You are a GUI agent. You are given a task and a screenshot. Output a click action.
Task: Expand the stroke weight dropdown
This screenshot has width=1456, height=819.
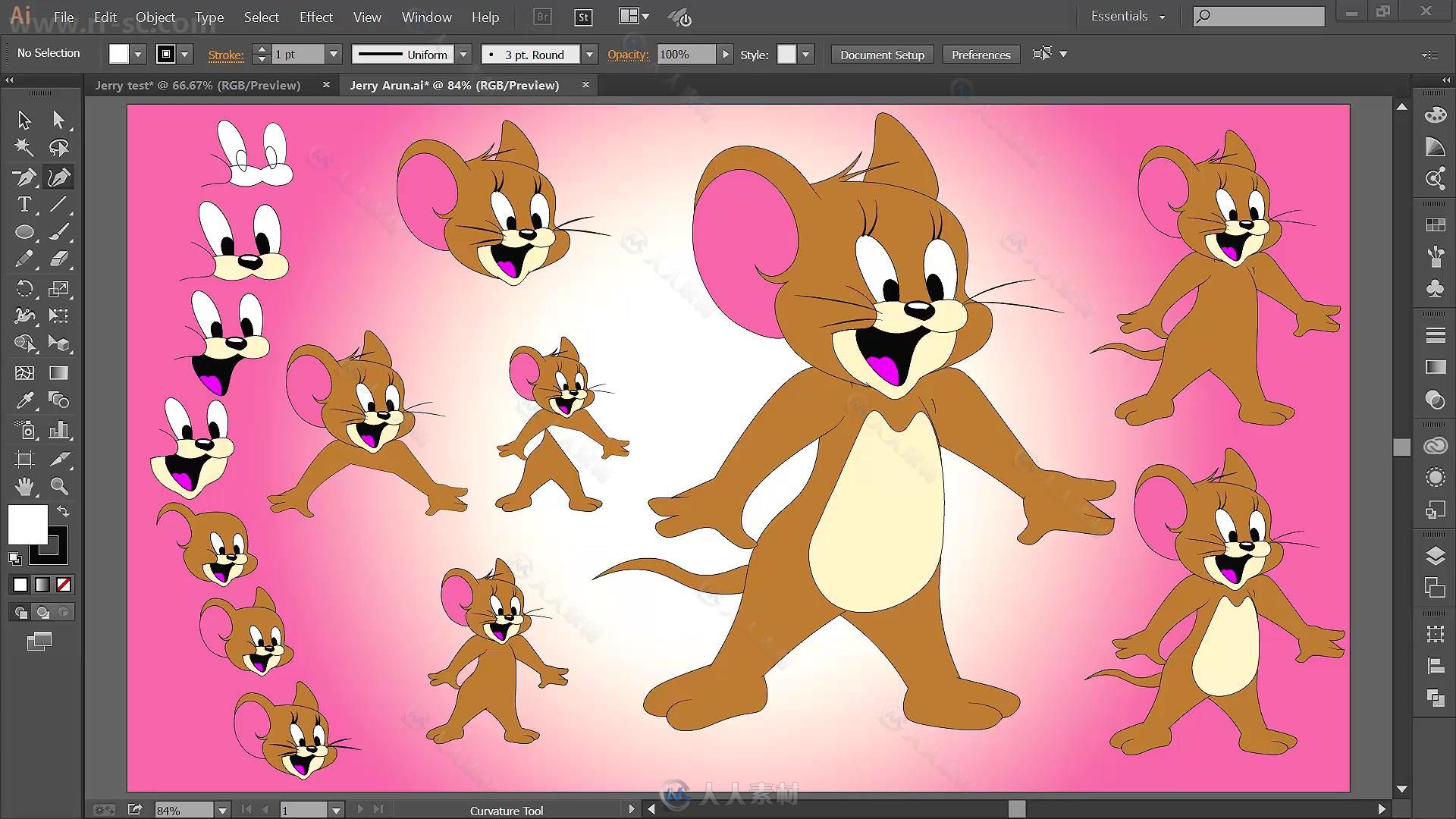click(x=333, y=55)
